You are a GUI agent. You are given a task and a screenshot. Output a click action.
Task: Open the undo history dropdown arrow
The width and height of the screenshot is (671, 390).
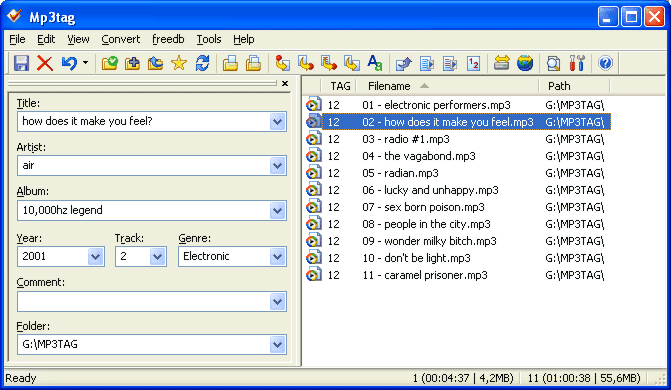[x=86, y=63]
